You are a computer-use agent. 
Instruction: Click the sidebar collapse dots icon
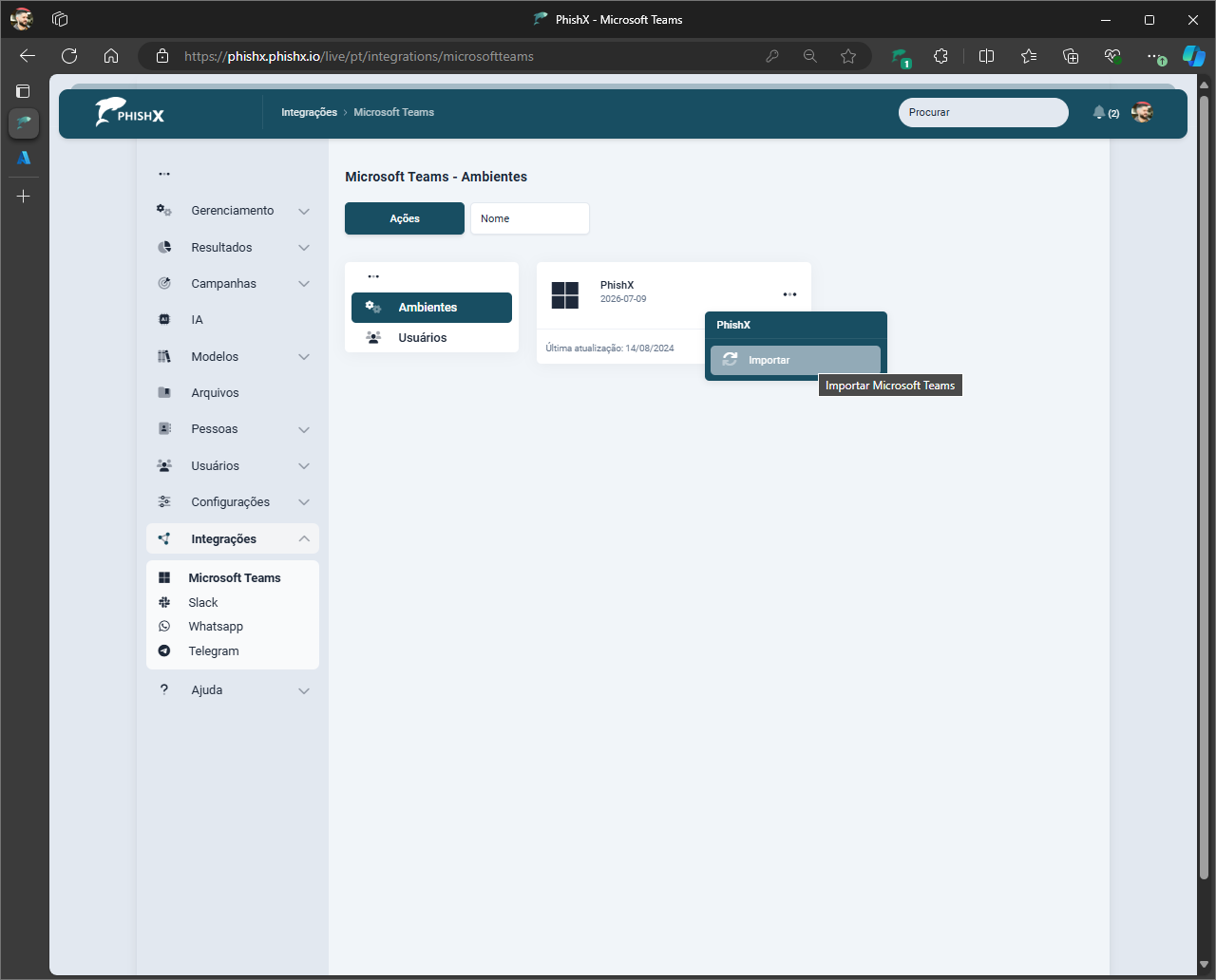(x=164, y=174)
